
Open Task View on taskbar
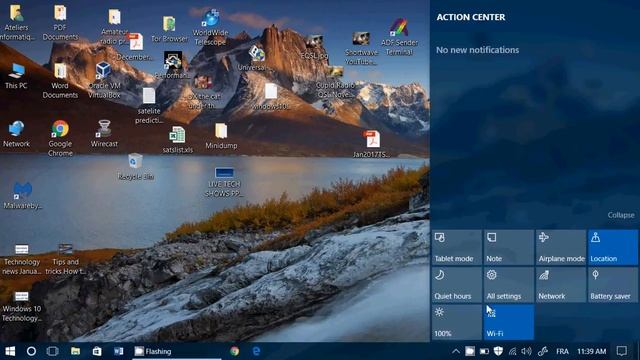[x=53, y=351]
